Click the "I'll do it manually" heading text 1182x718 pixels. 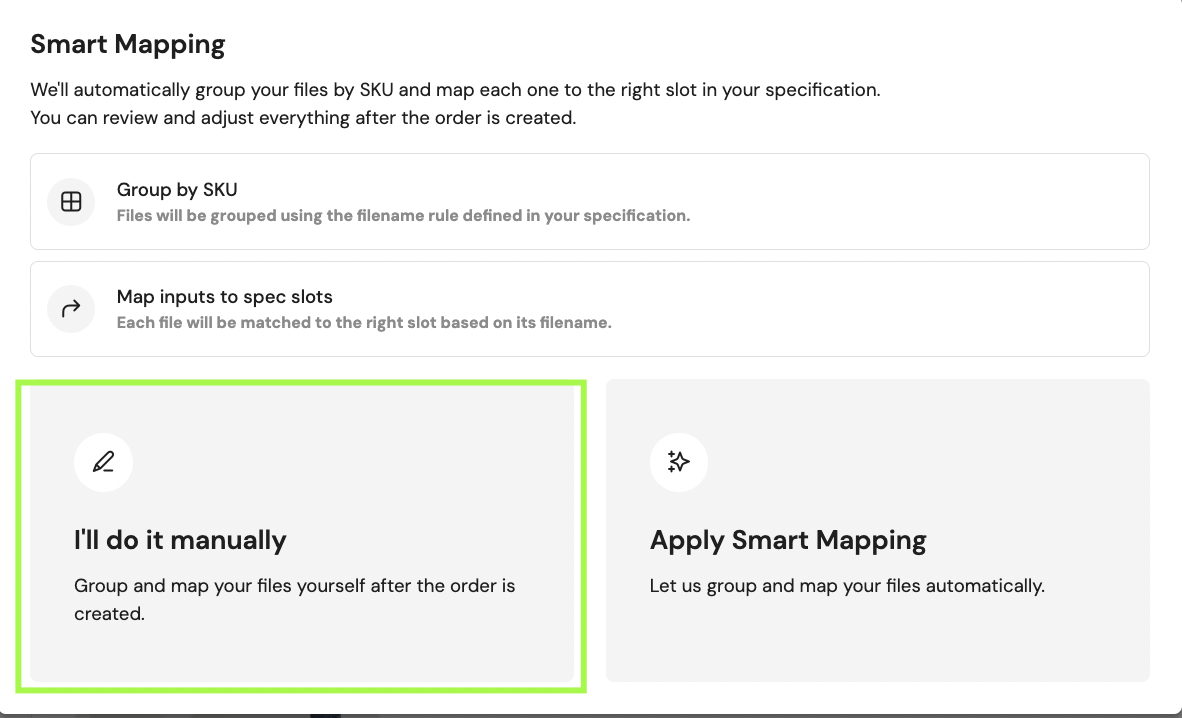coord(180,540)
